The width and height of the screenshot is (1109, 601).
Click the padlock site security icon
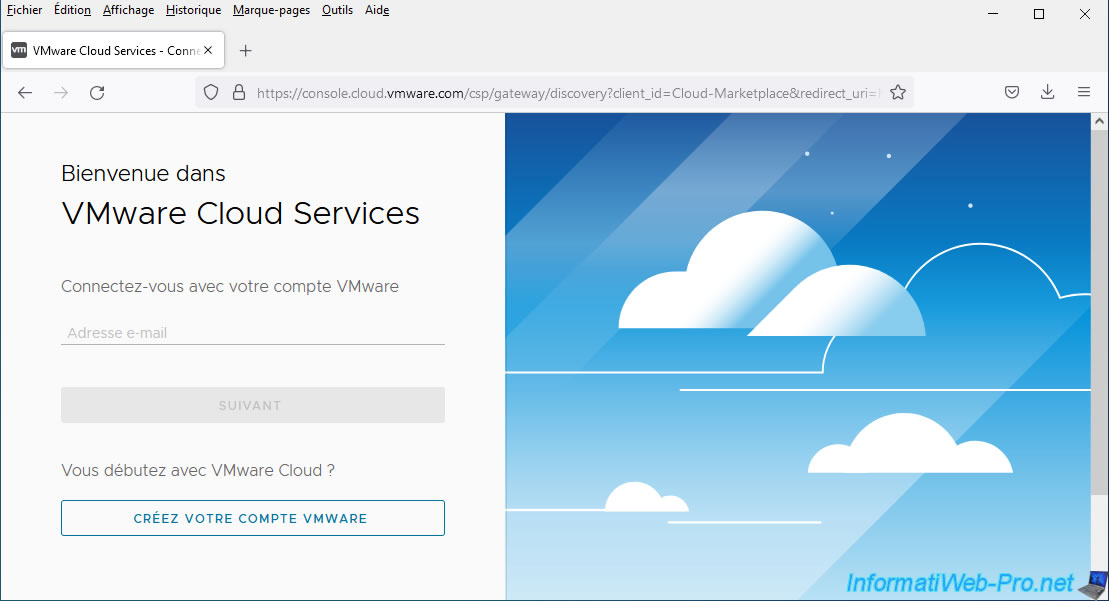(x=238, y=92)
